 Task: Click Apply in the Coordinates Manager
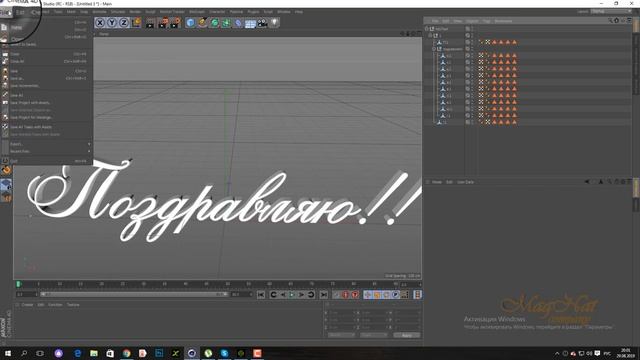(407, 335)
